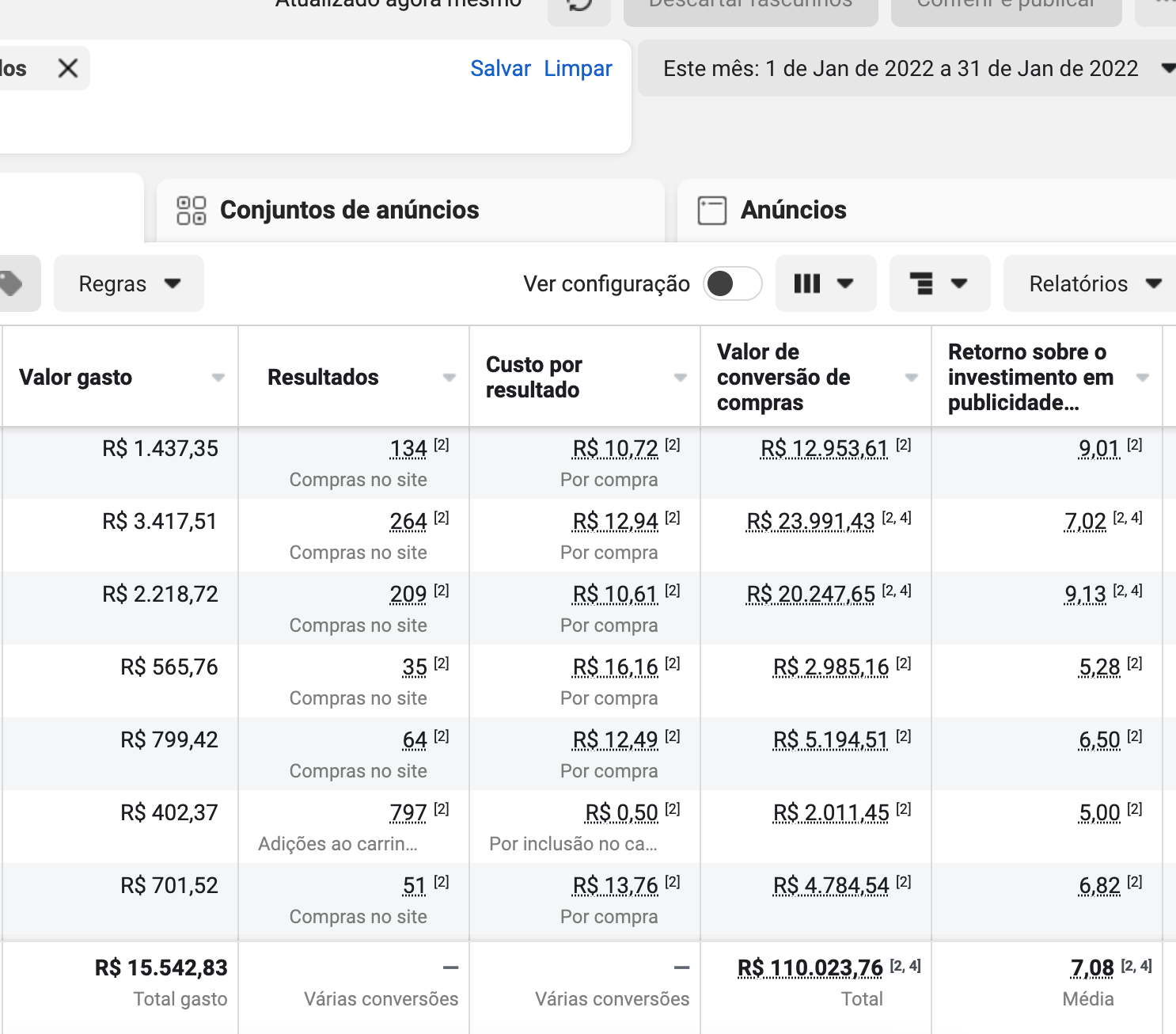This screenshot has height=1034, width=1176.
Task: Click the R$ 10,61 cost per result
Action: click(x=615, y=595)
